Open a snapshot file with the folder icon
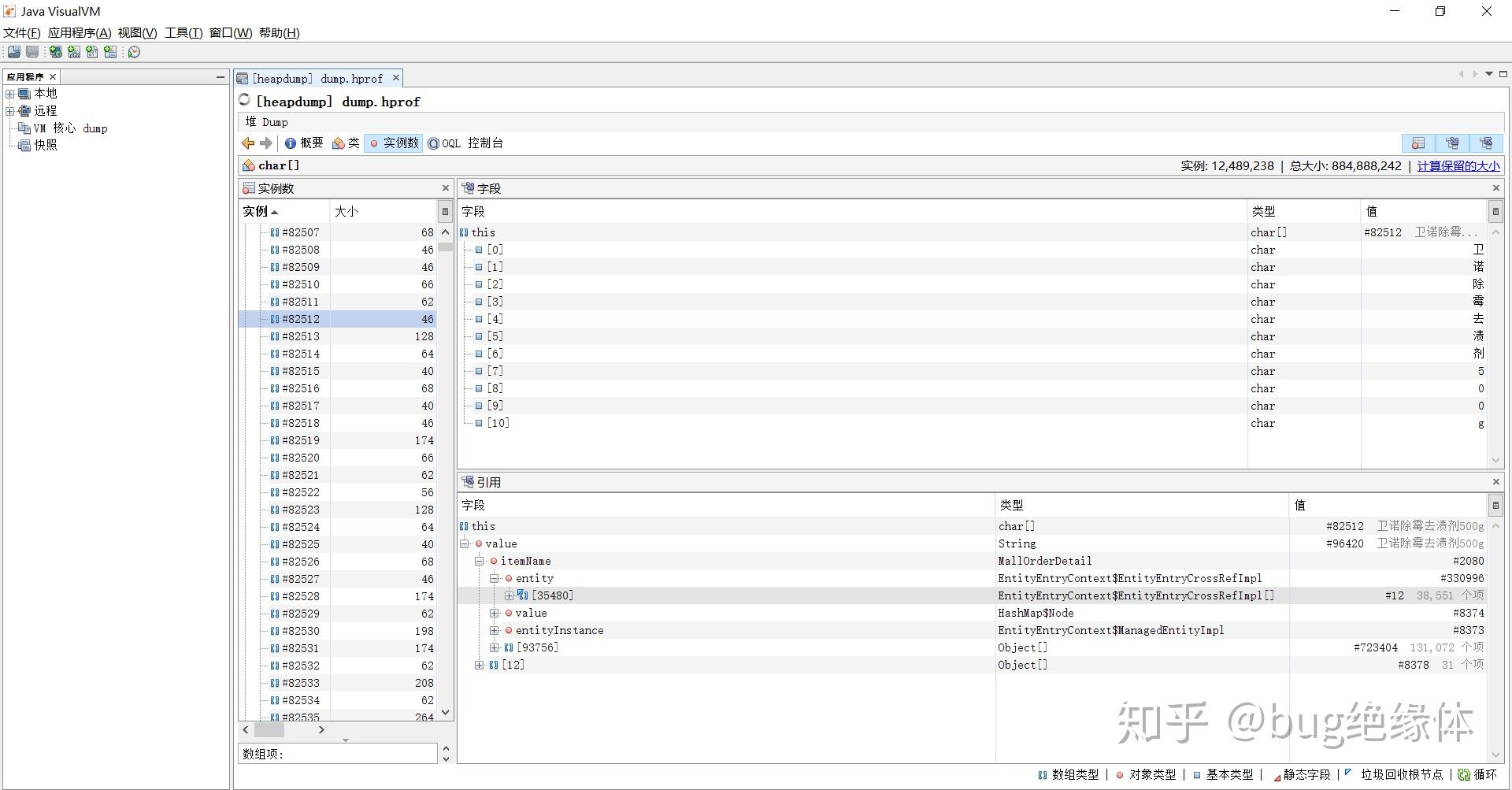1512x790 pixels. click(13, 52)
